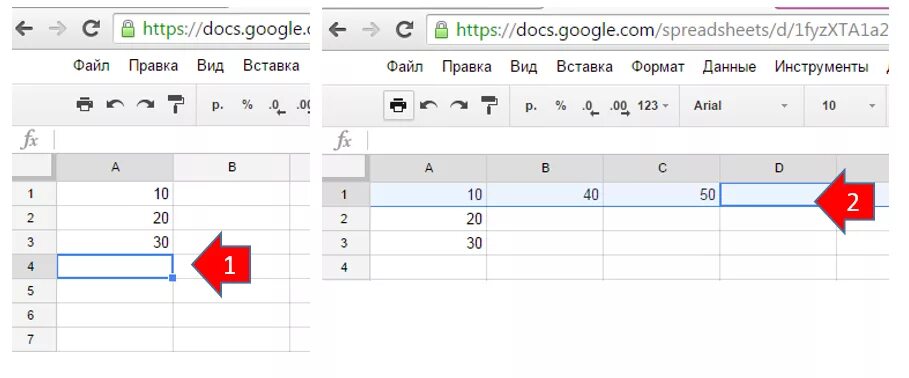Viewport: 909px width, 378px height.
Task: Click the redo icon in the left spreadsheet toolbar
Action: coord(145,104)
